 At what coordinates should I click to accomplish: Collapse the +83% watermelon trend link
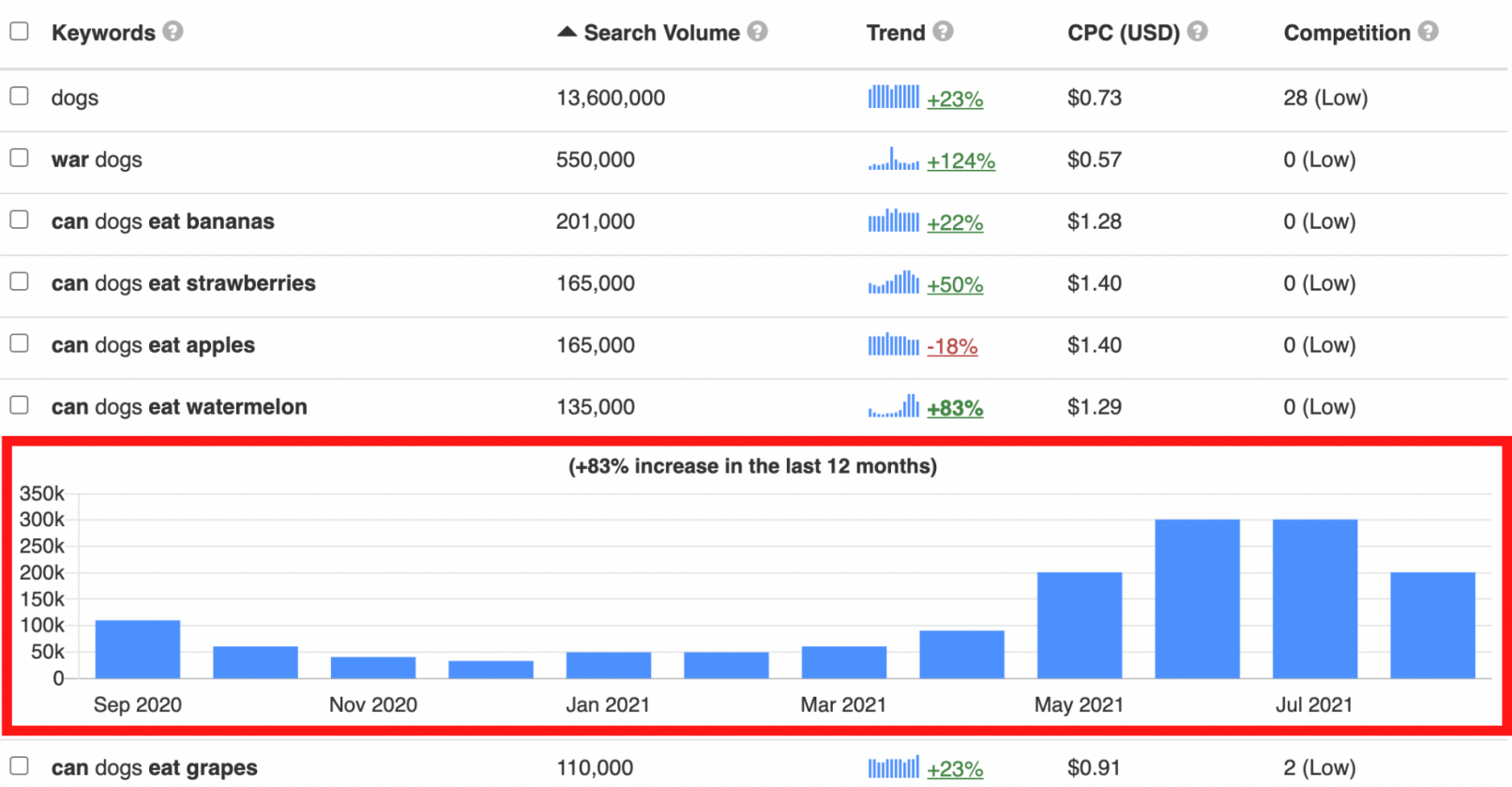pos(955,408)
